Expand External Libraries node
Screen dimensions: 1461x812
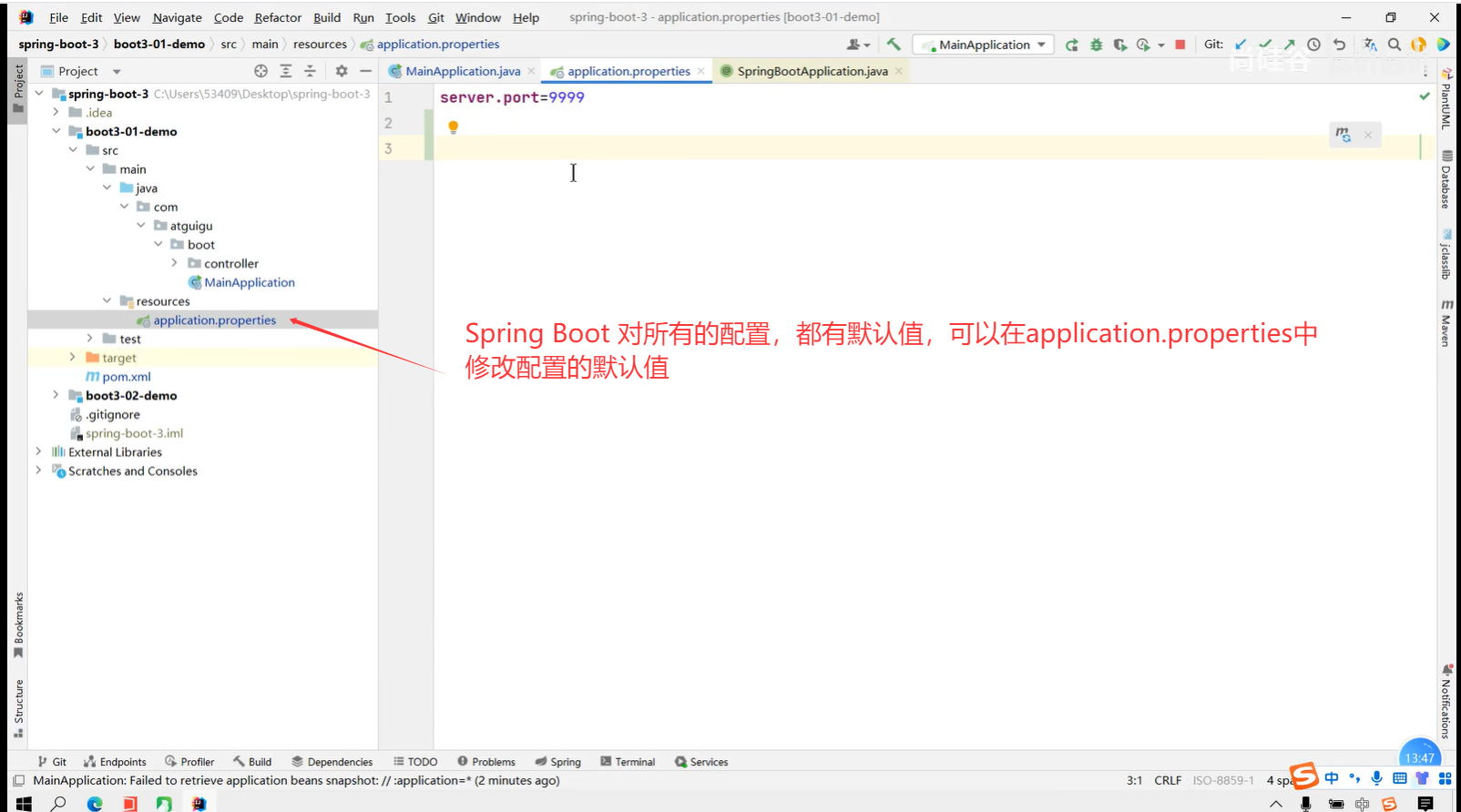pos(38,452)
